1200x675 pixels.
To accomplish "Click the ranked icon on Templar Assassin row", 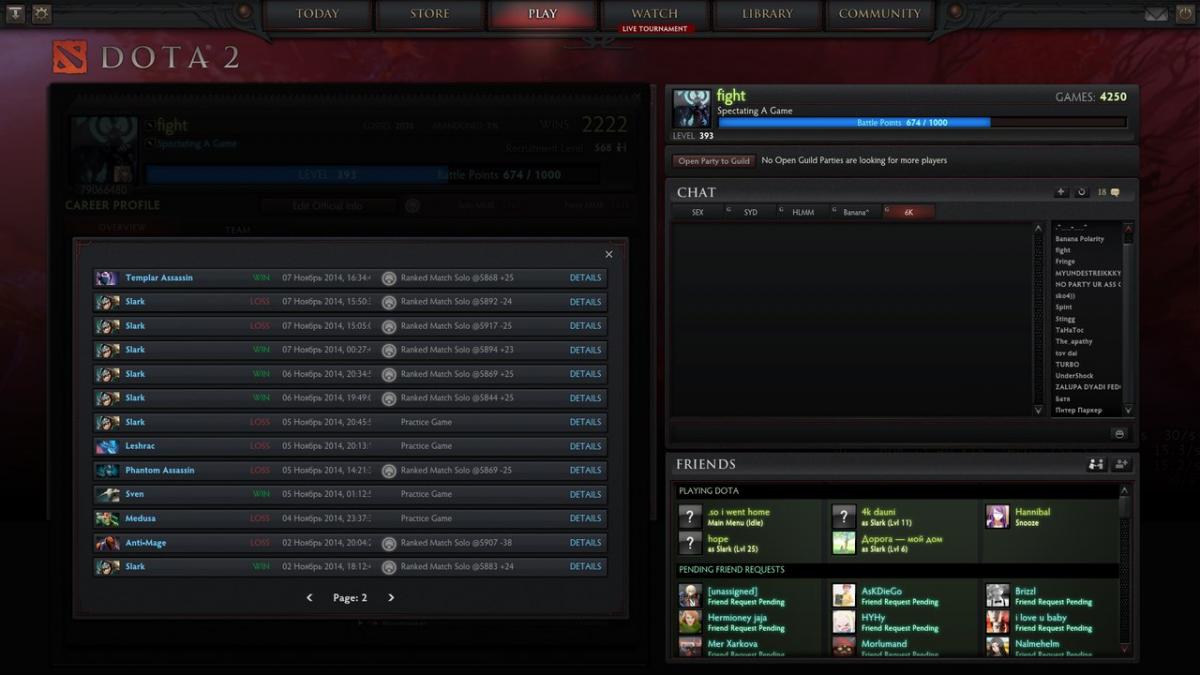I will pyautogui.click(x=389, y=278).
